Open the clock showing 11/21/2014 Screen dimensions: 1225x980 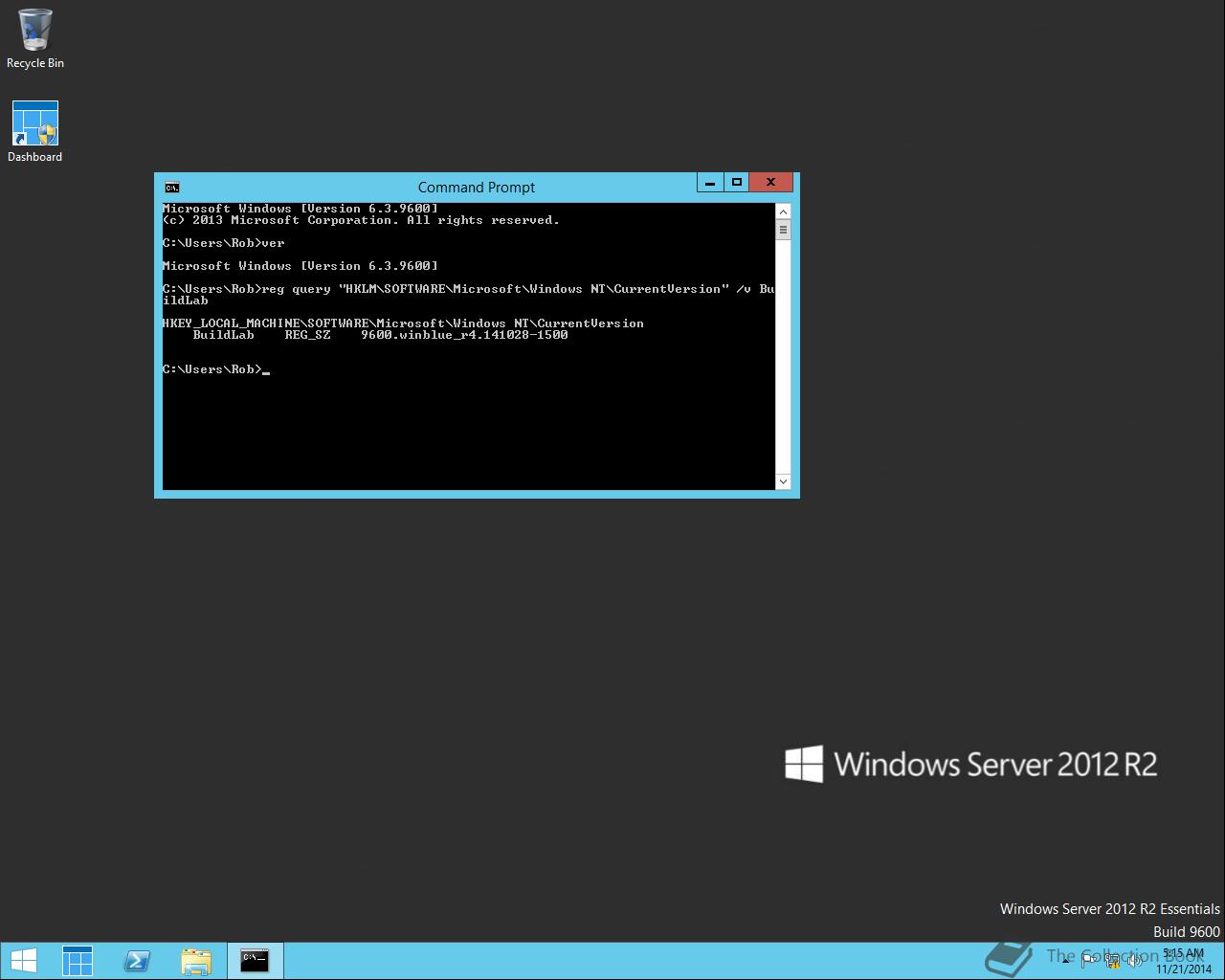click(1184, 961)
